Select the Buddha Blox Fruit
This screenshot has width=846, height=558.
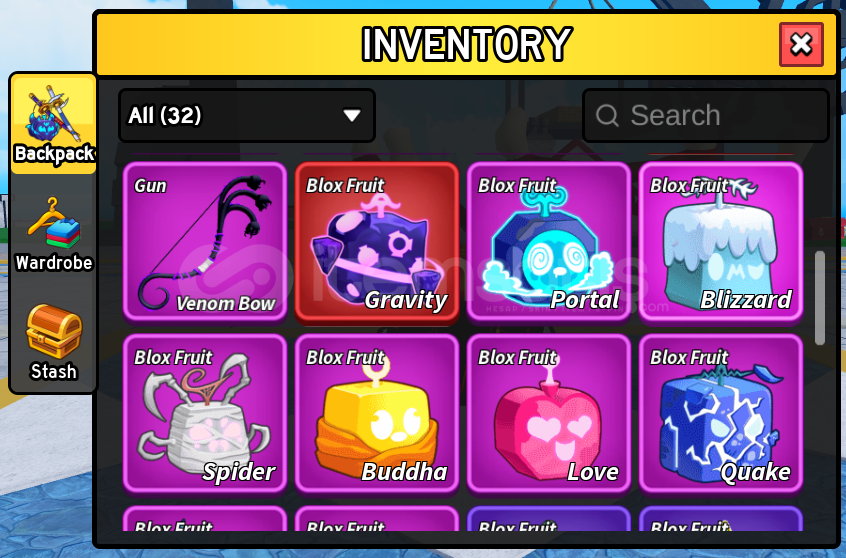(377, 414)
